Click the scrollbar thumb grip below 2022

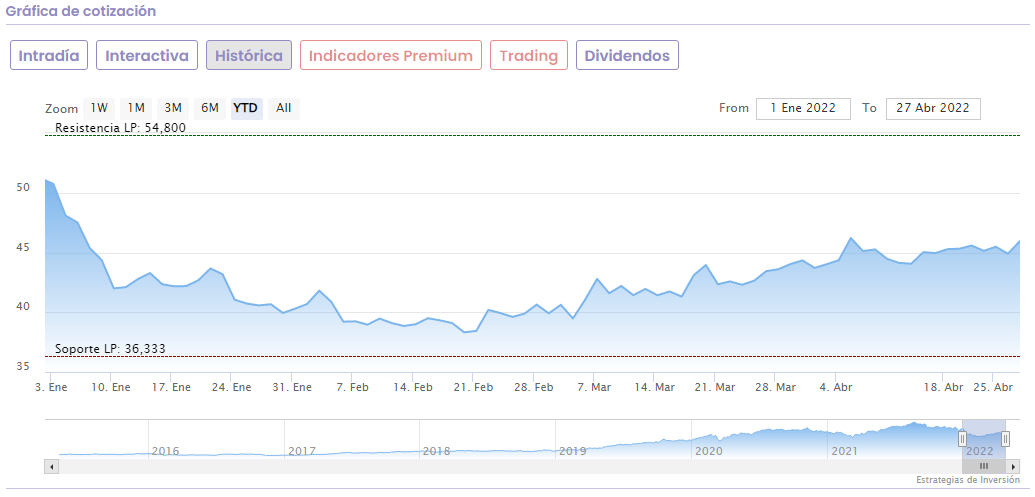984,466
